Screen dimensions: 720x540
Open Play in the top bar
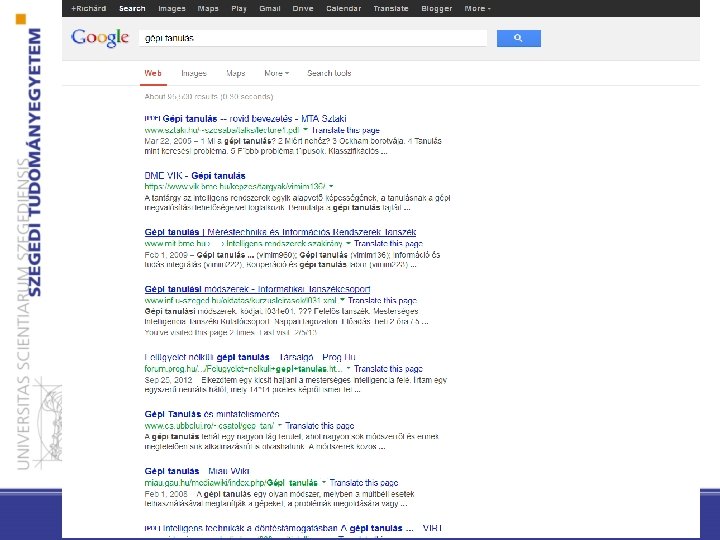coord(239,8)
